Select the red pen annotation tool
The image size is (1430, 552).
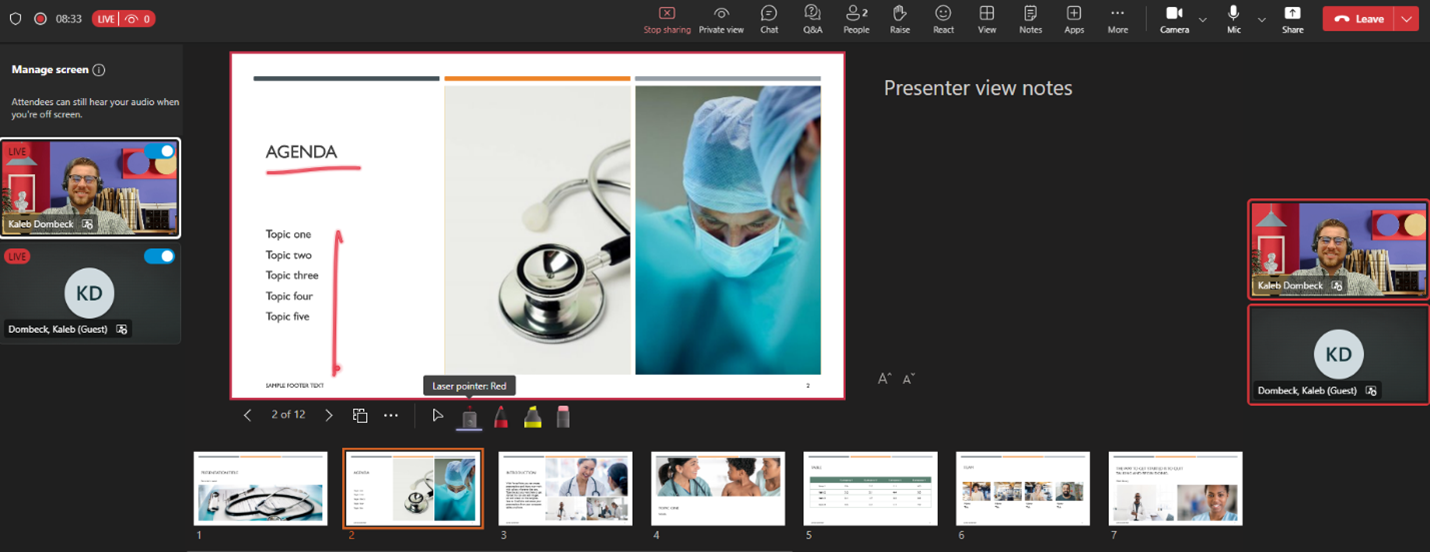point(501,417)
